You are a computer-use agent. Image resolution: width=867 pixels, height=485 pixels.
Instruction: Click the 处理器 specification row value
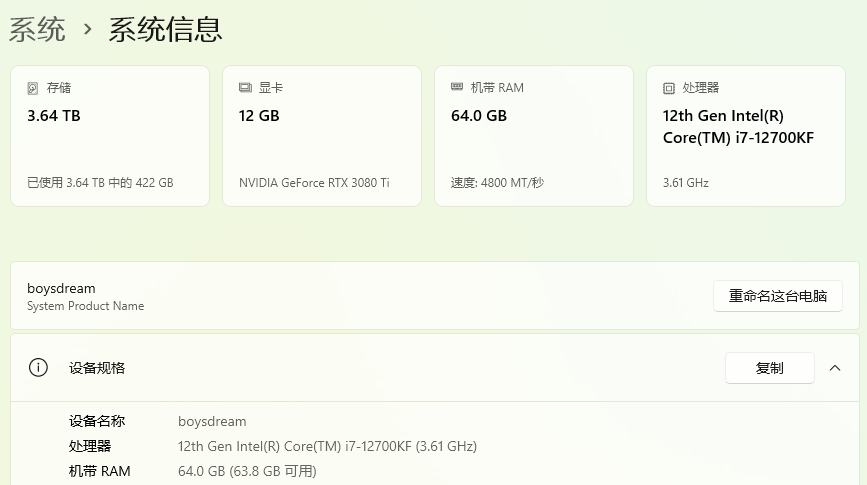click(327, 446)
